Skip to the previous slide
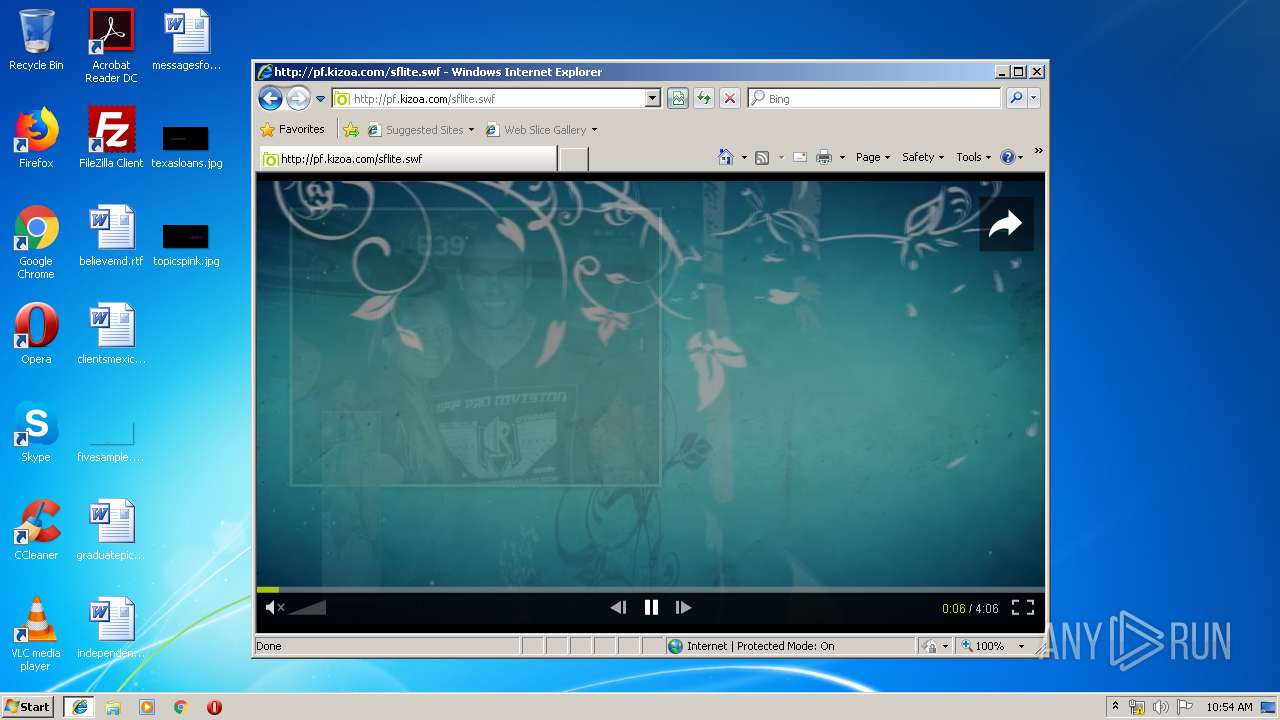Image resolution: width=1280 pixels, height=720 pixels. point(618,607)
